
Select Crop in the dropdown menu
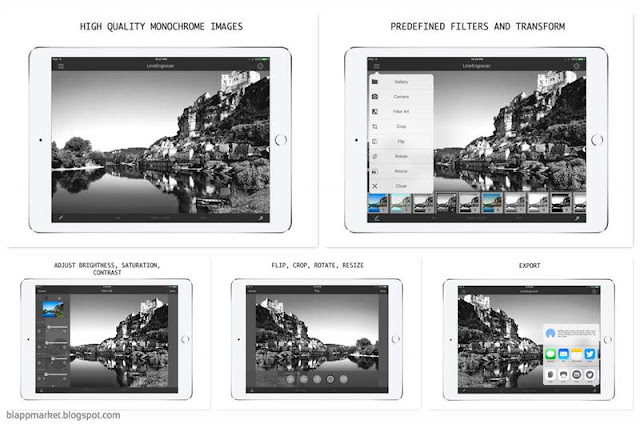click(401, 127)
